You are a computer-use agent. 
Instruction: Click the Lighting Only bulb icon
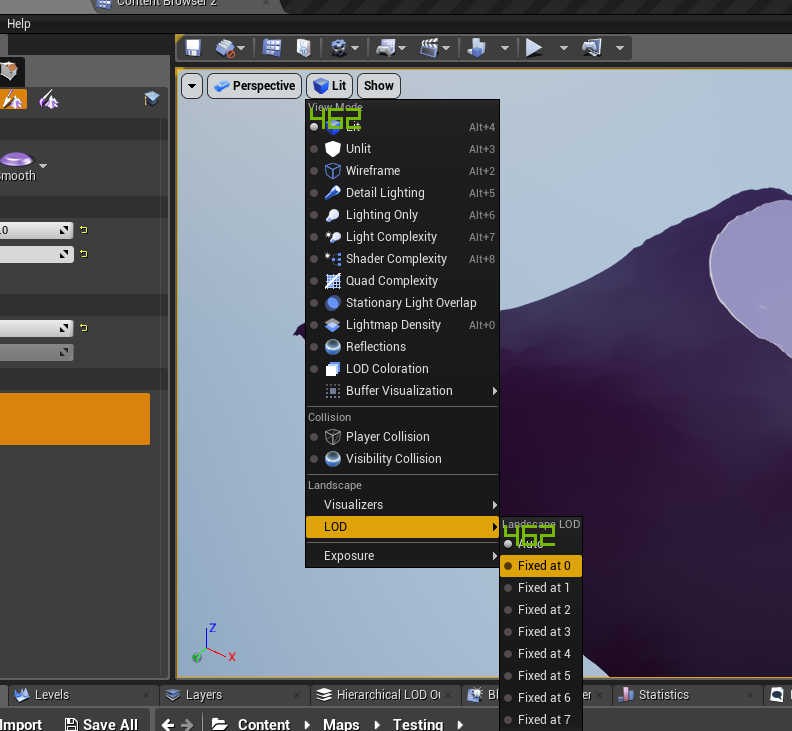point(332,215)
